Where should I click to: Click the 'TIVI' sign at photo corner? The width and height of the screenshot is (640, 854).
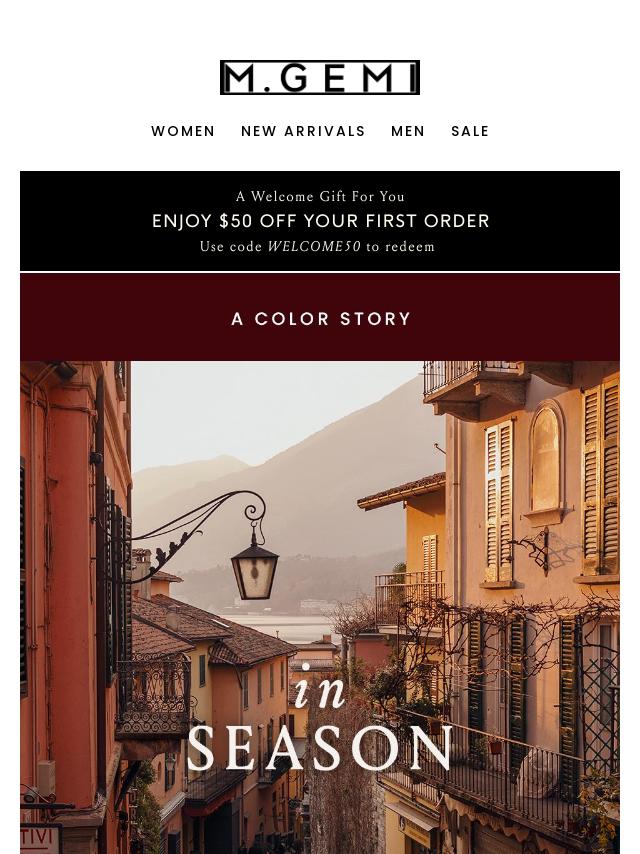(x=40, y=839)
